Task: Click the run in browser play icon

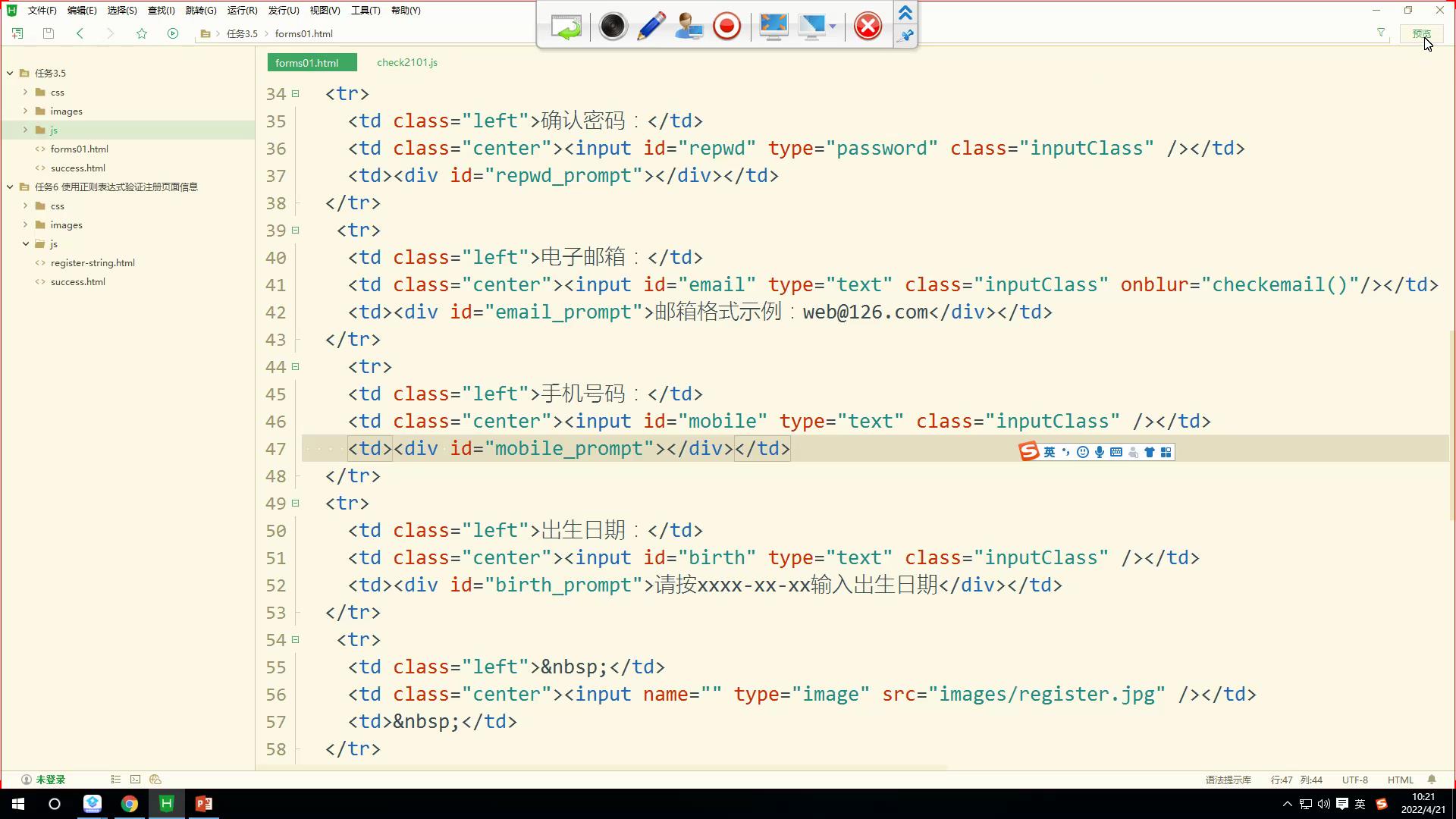Action: pos(173,33)
